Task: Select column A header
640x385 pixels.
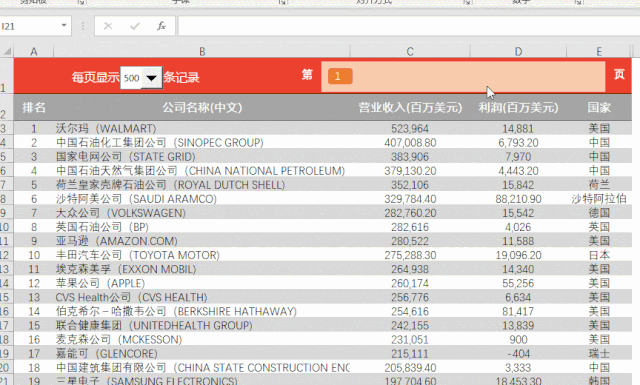Action: pyautogui.click(x=33, y=51)
